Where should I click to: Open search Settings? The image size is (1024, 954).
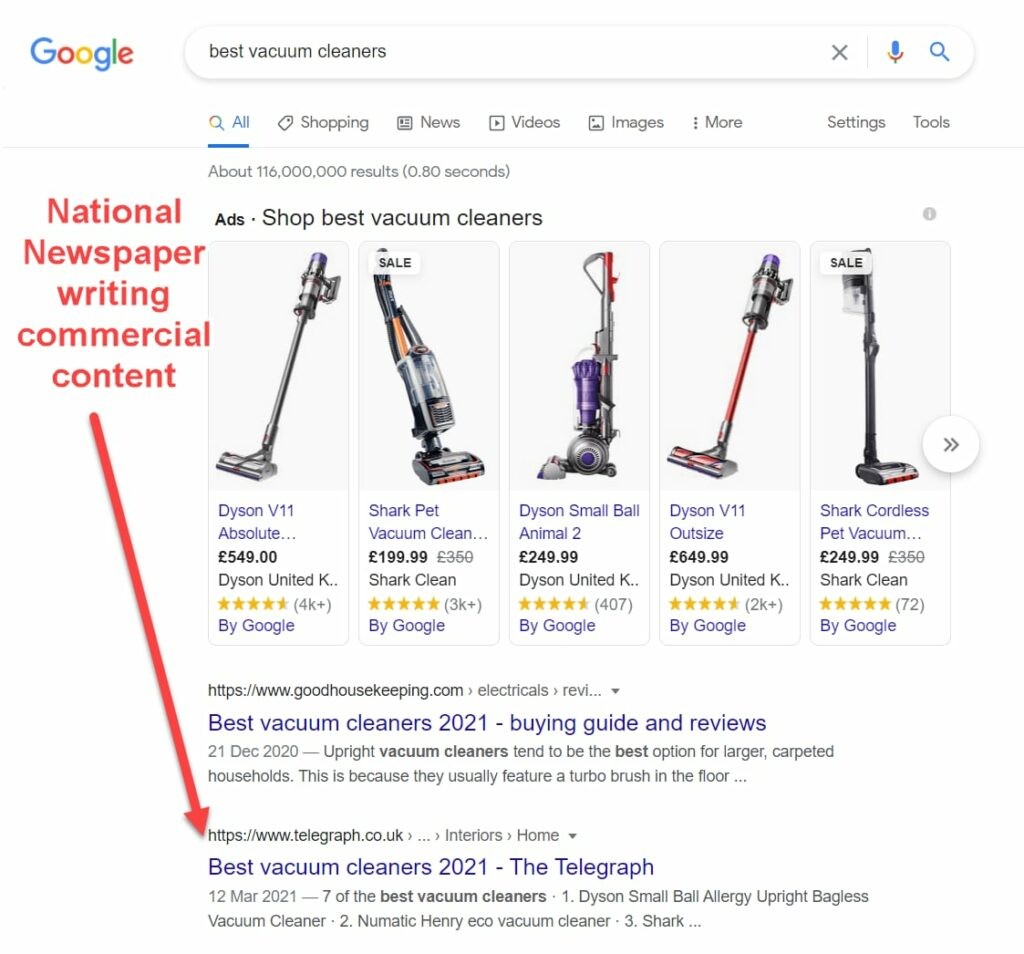coord(856,122)
